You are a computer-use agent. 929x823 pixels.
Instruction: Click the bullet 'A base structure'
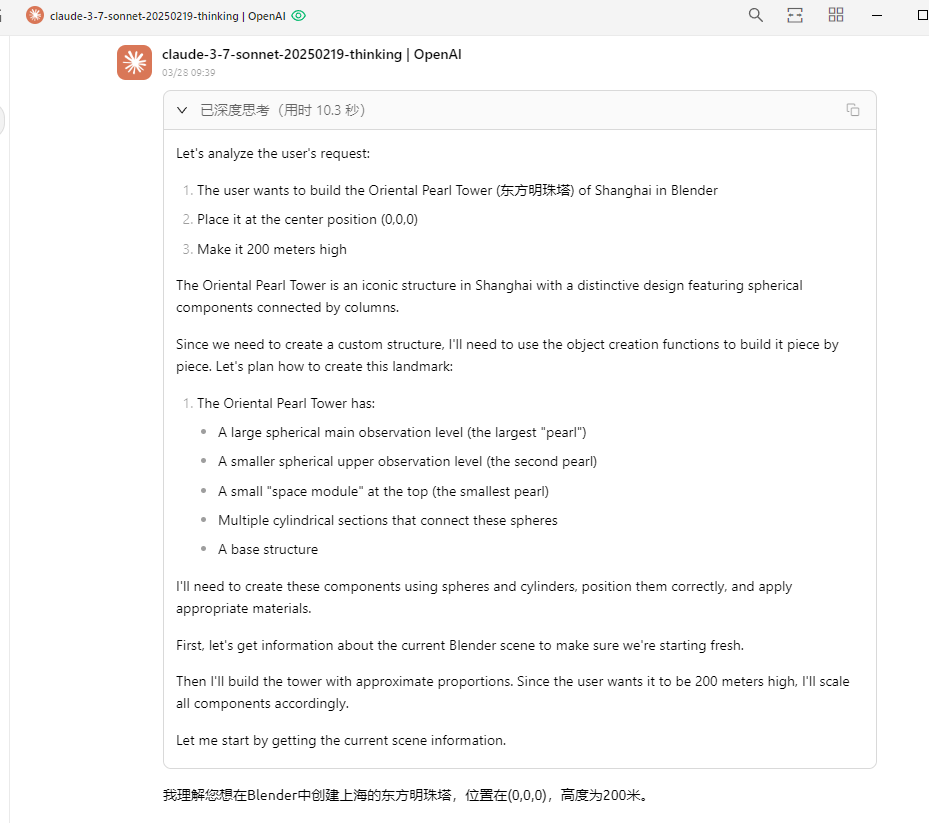[x=268, y=550]
